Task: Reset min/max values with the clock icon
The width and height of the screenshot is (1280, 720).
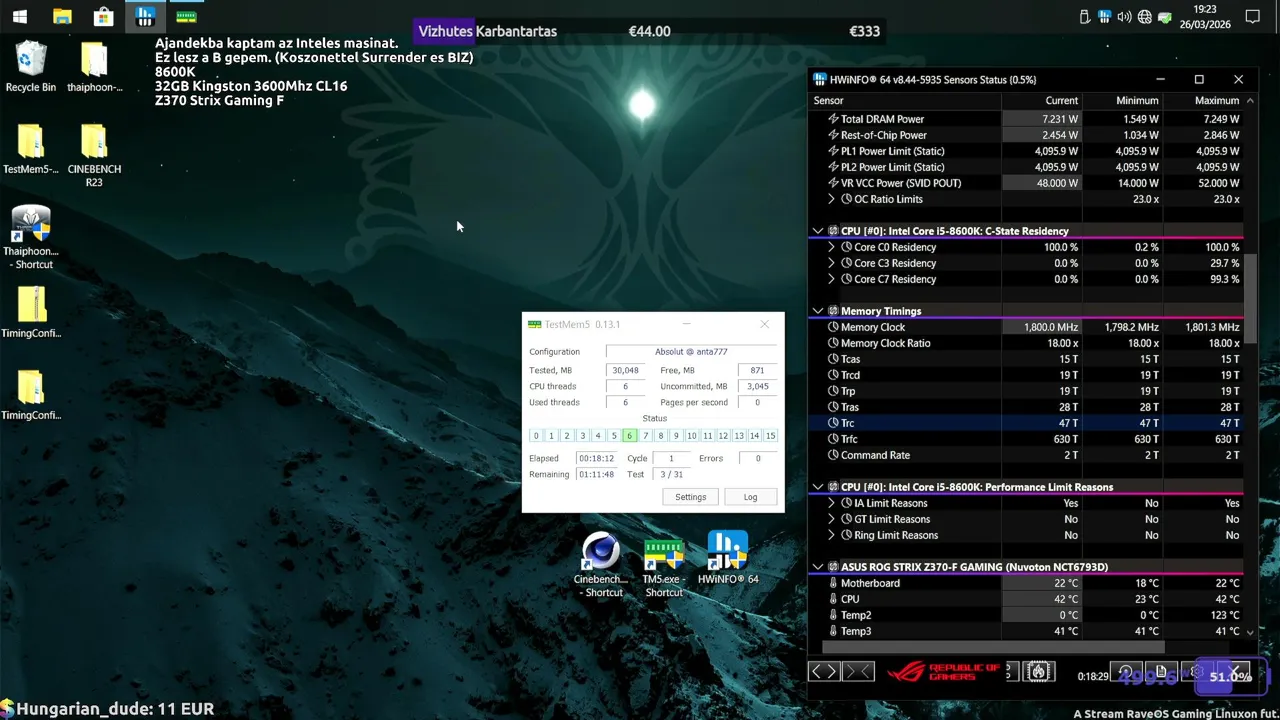Action: [1126, 672]
